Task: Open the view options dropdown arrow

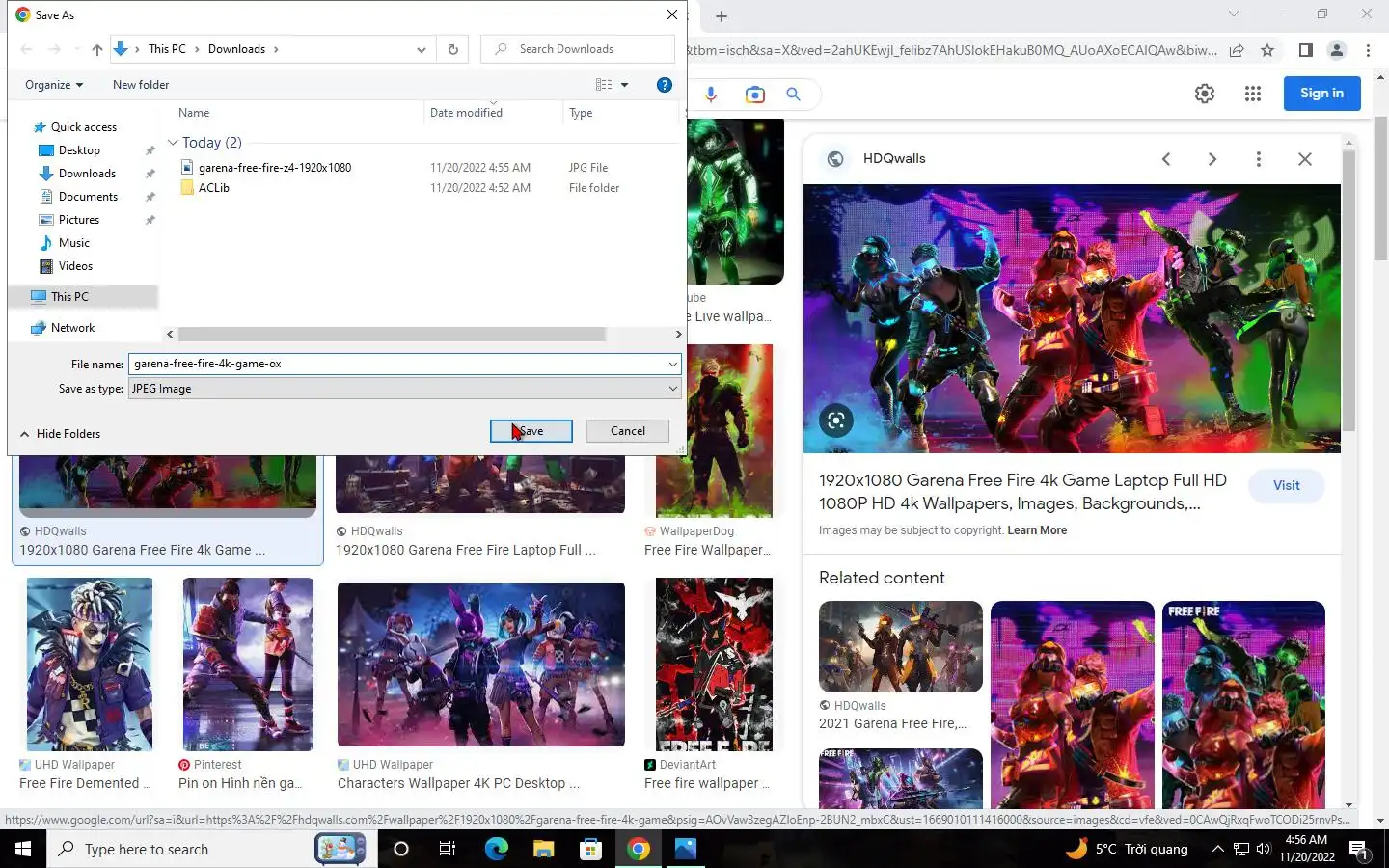Action: tap(624, 85)
